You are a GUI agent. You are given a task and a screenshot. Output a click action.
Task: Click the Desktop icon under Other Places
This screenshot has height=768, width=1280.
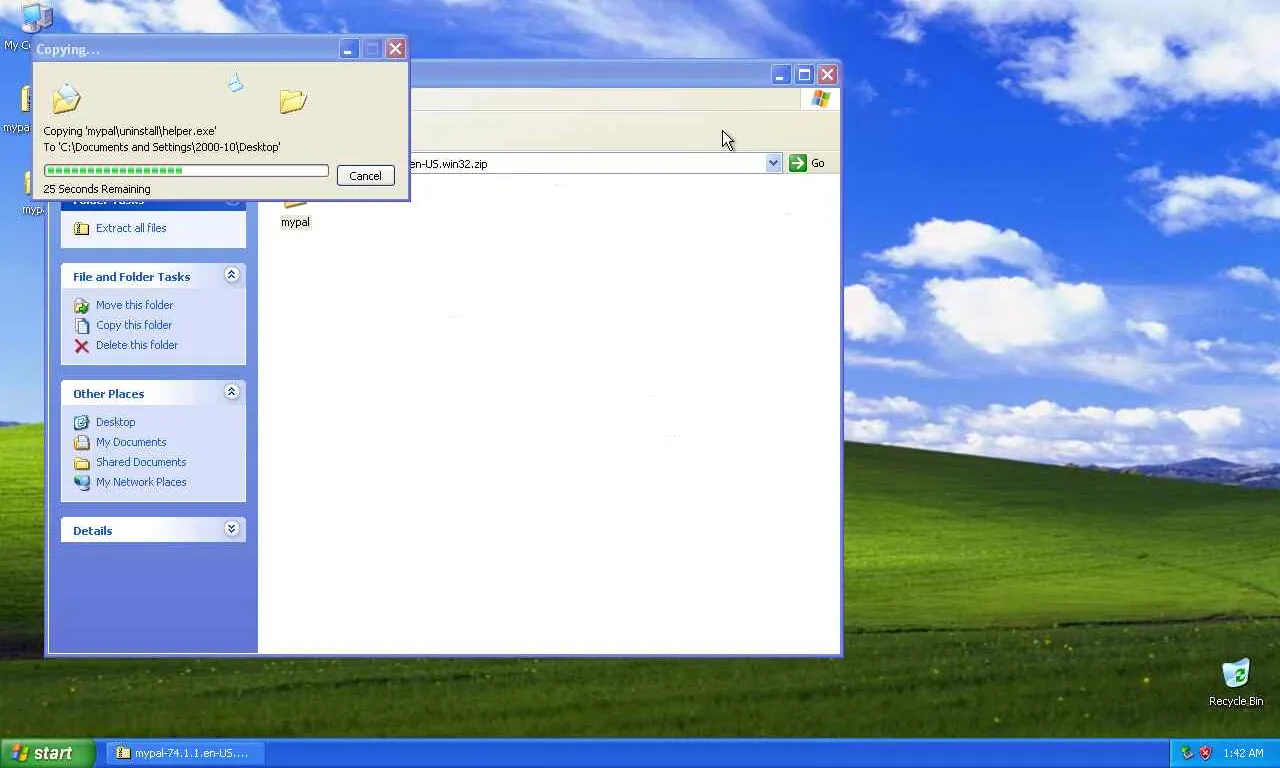pos(82,422)
